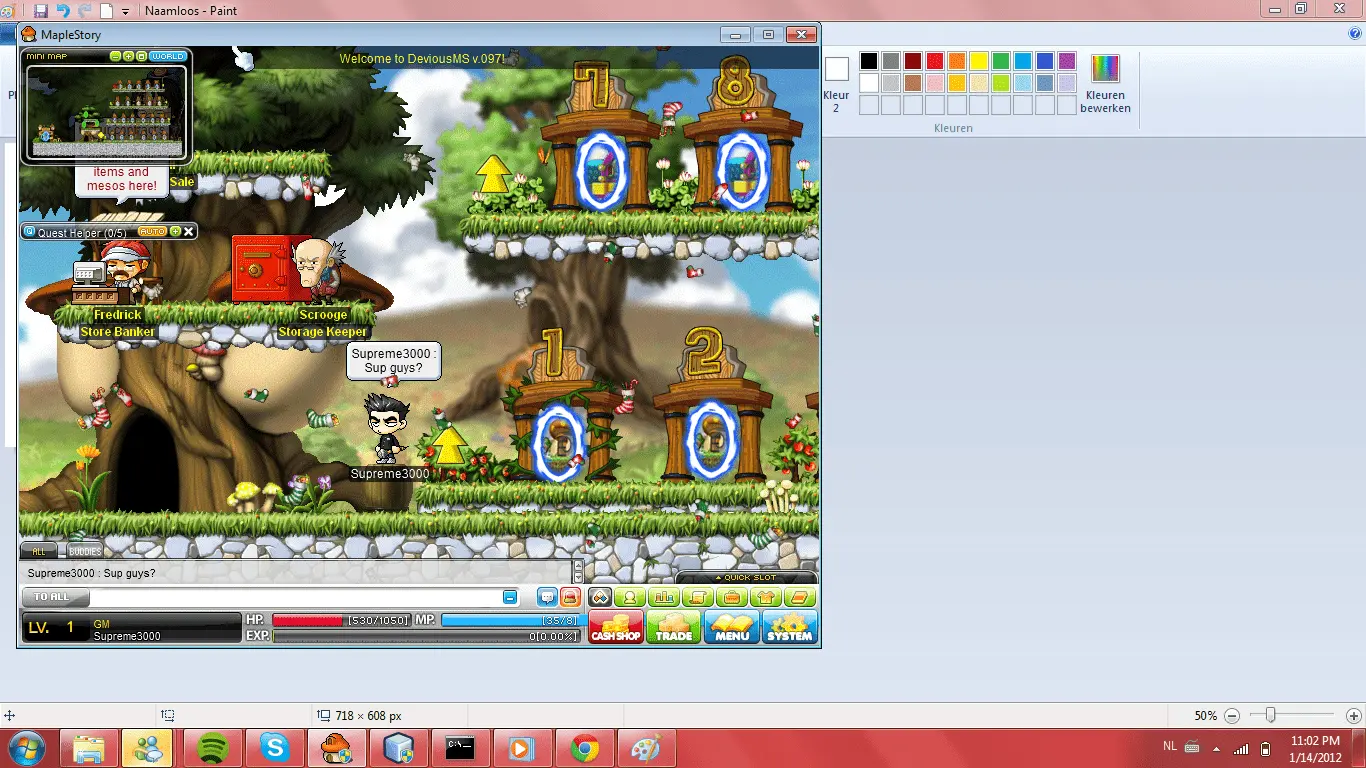1366x768 pixels.
Task: Click the diamond icon left of the shortcut row
Action: [x=599, y=597]
